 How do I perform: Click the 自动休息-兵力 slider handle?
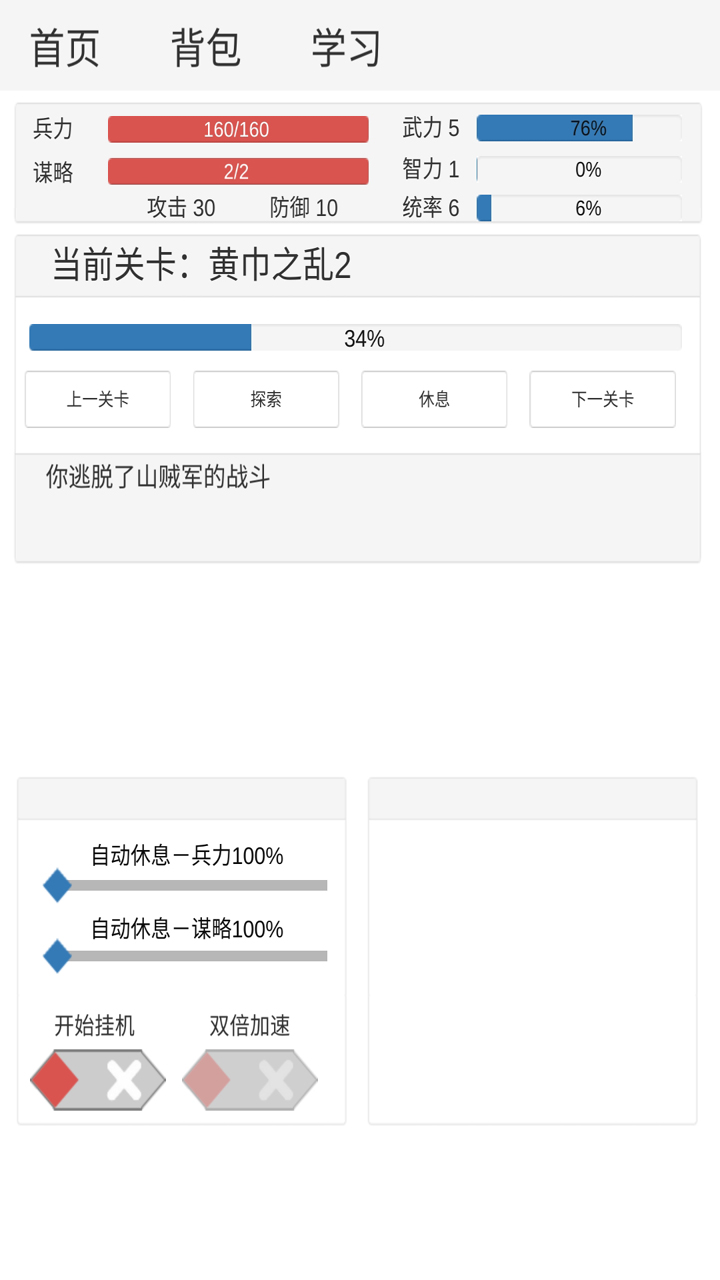57,885
